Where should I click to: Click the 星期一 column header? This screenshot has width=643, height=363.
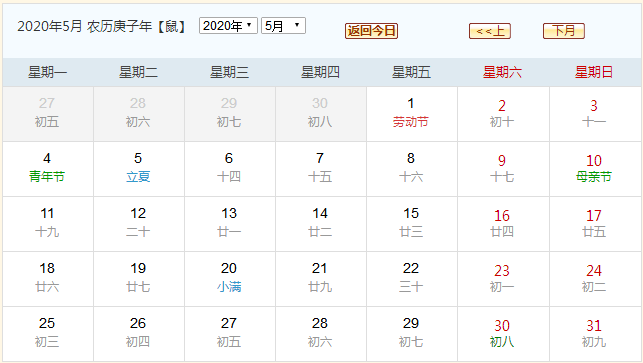(x=48, y=72)
